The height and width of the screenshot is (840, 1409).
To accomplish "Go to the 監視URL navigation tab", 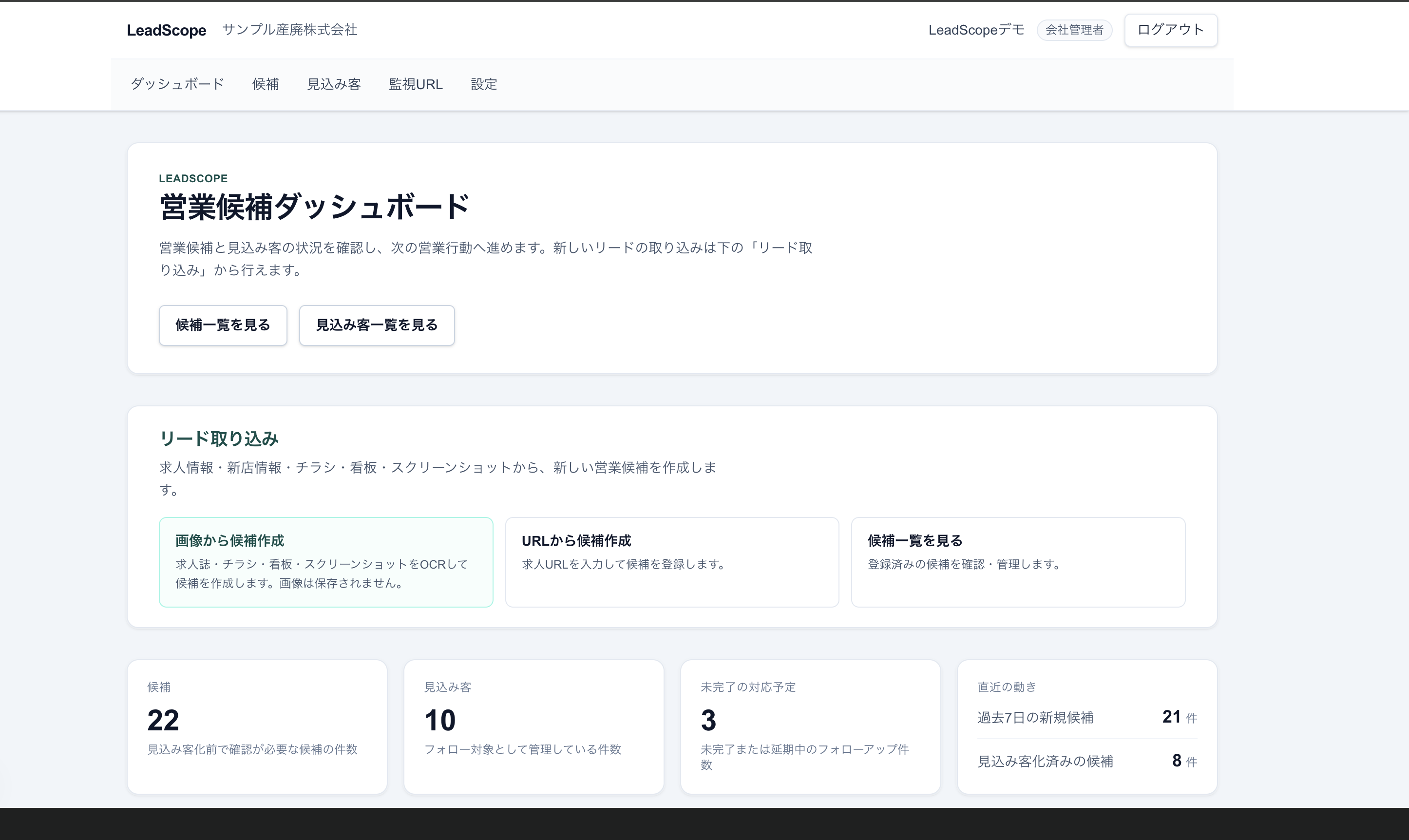I will tap(416, 84).
